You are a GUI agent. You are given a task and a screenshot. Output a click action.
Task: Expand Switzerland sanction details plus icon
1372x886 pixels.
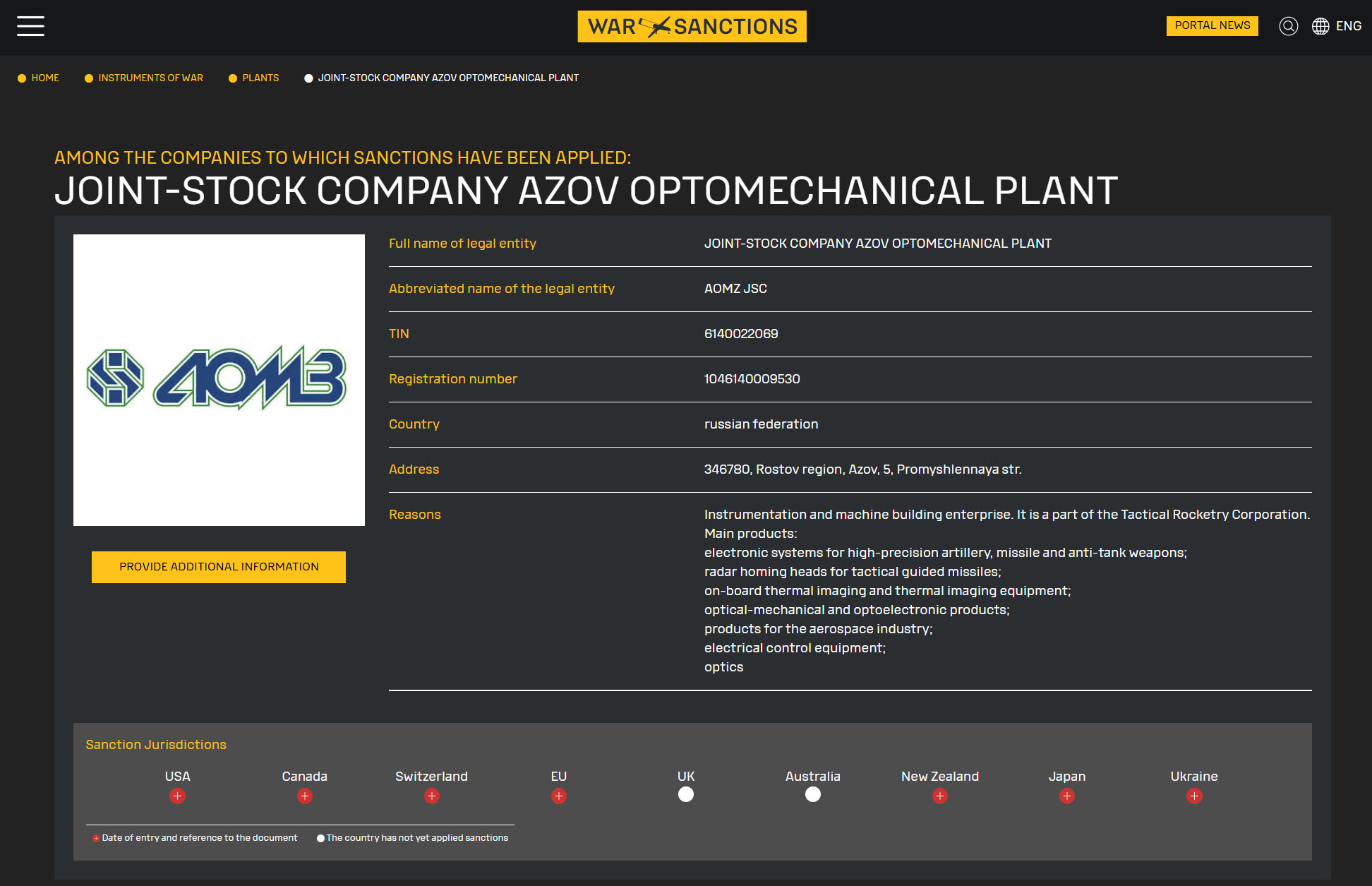tap(432, 796)
